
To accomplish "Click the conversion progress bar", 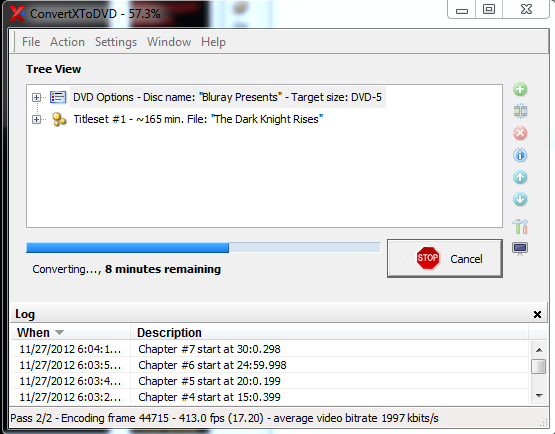I will [x=203, y=247].
